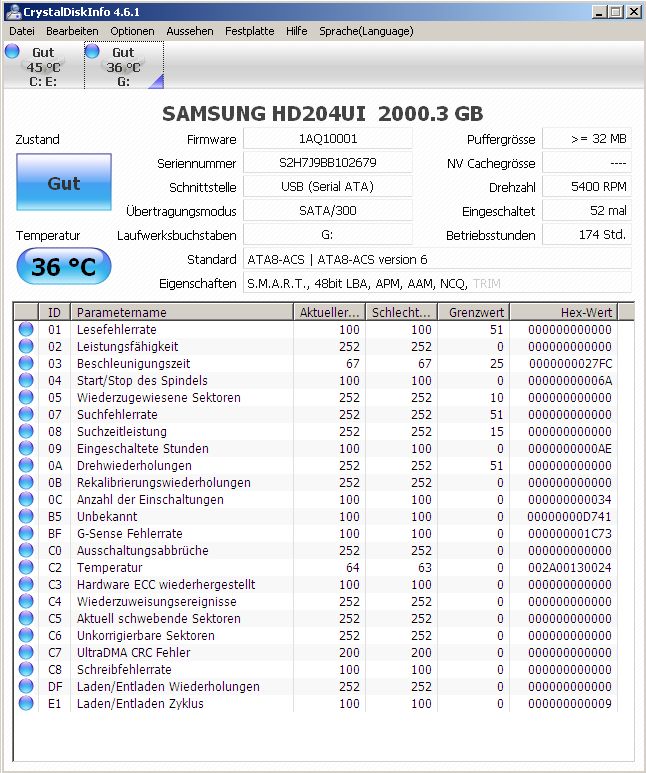Viewport: 646px width, 773px height.
Task: Select the C: E: drive tab at 45 °C
Action: tap(43, 66)
